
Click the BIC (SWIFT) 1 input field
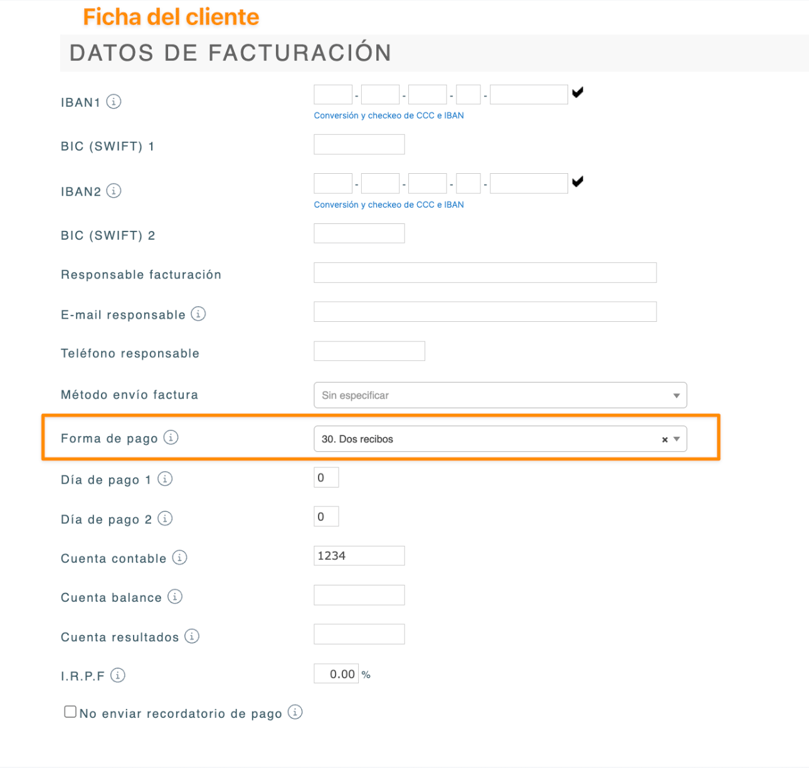[359, 144]
